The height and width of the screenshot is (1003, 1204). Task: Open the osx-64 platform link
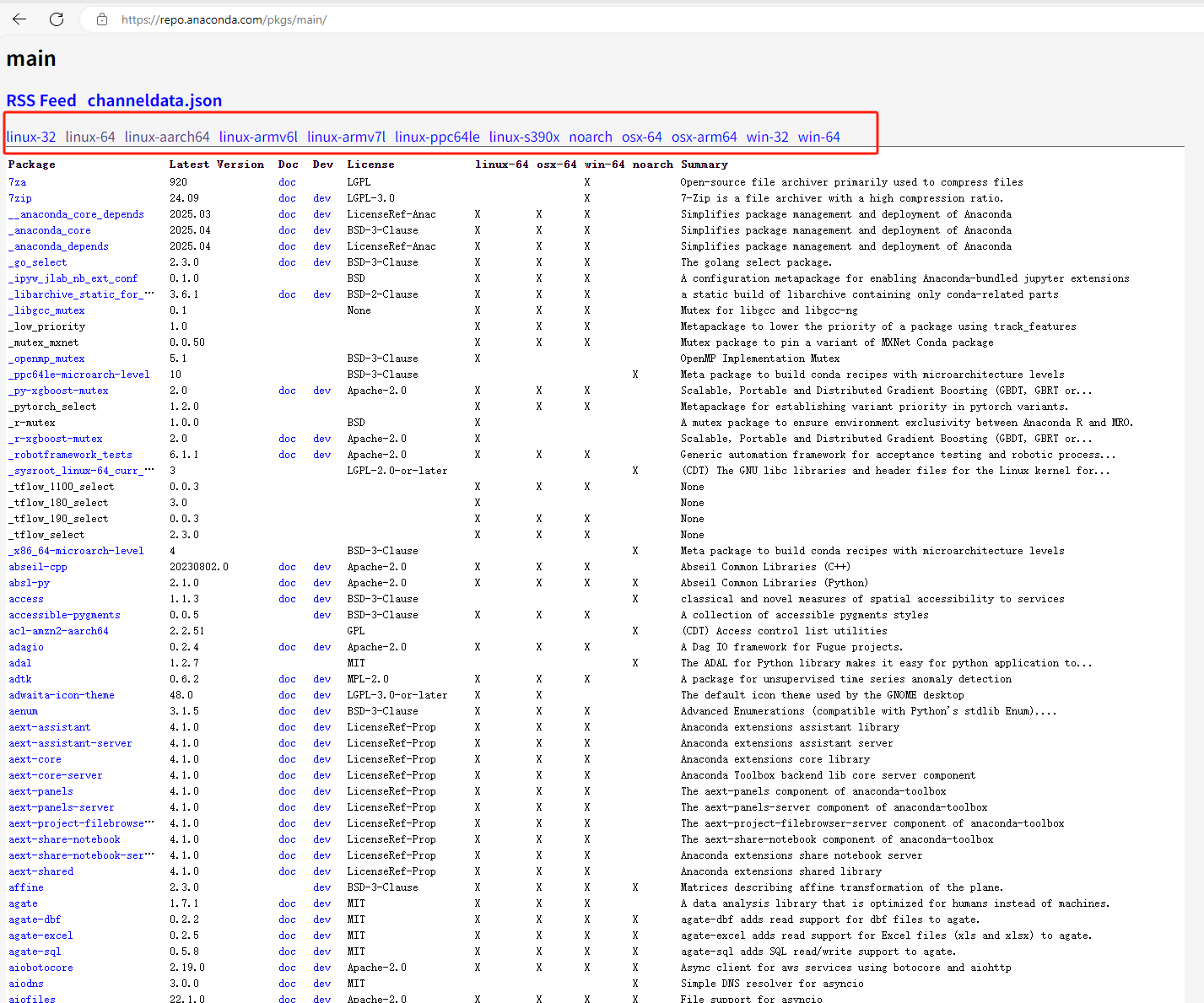[642, 137]
